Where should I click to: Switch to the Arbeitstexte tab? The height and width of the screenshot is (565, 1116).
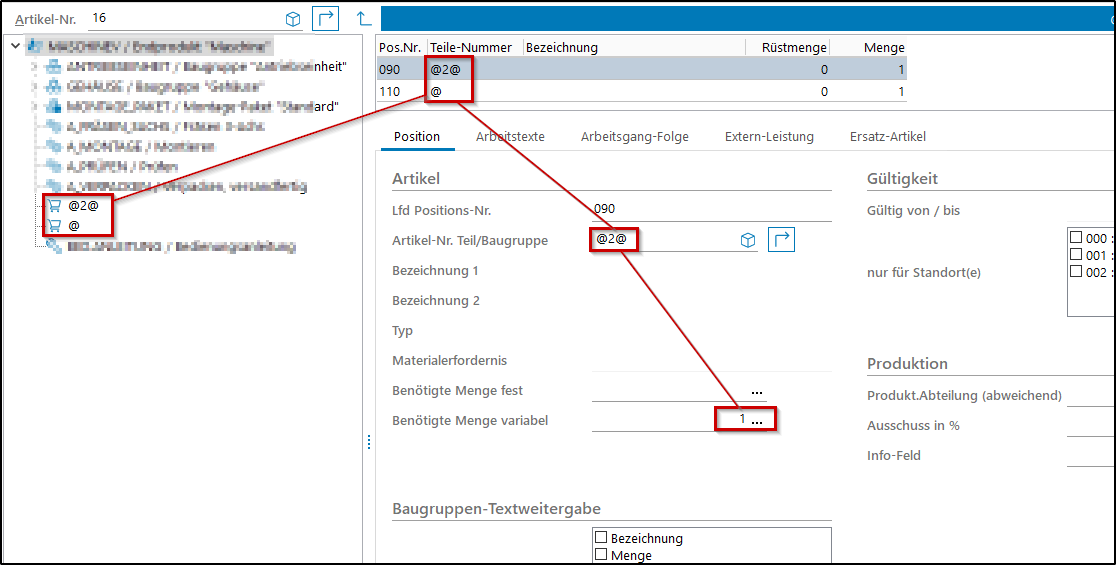pos(510,136)
